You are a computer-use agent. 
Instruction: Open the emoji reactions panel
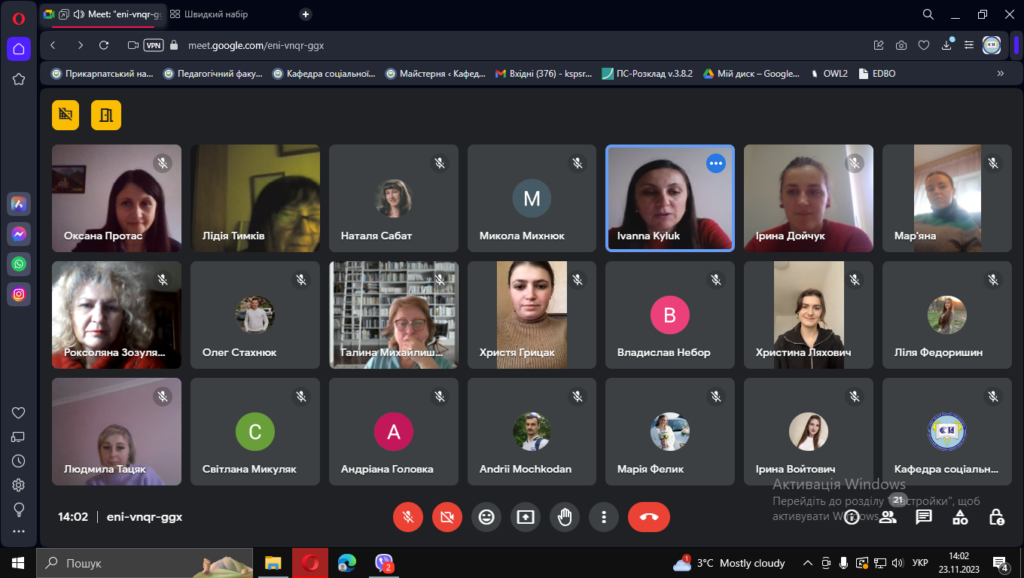coord(487,517)
